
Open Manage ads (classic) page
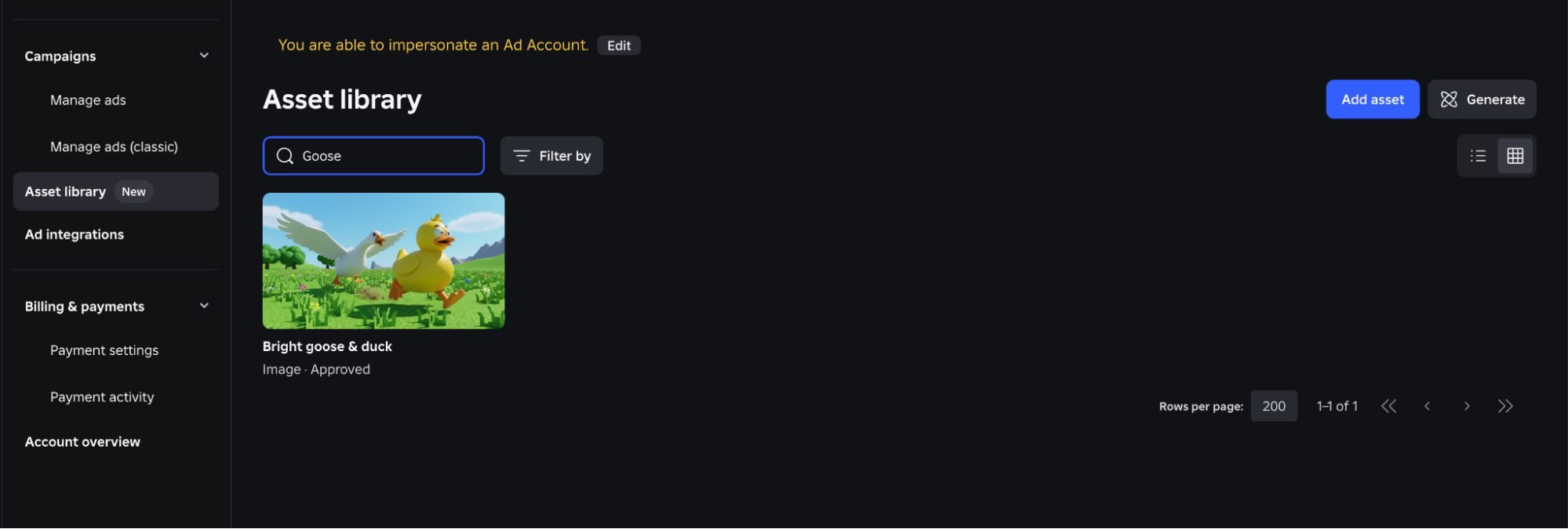114,147
